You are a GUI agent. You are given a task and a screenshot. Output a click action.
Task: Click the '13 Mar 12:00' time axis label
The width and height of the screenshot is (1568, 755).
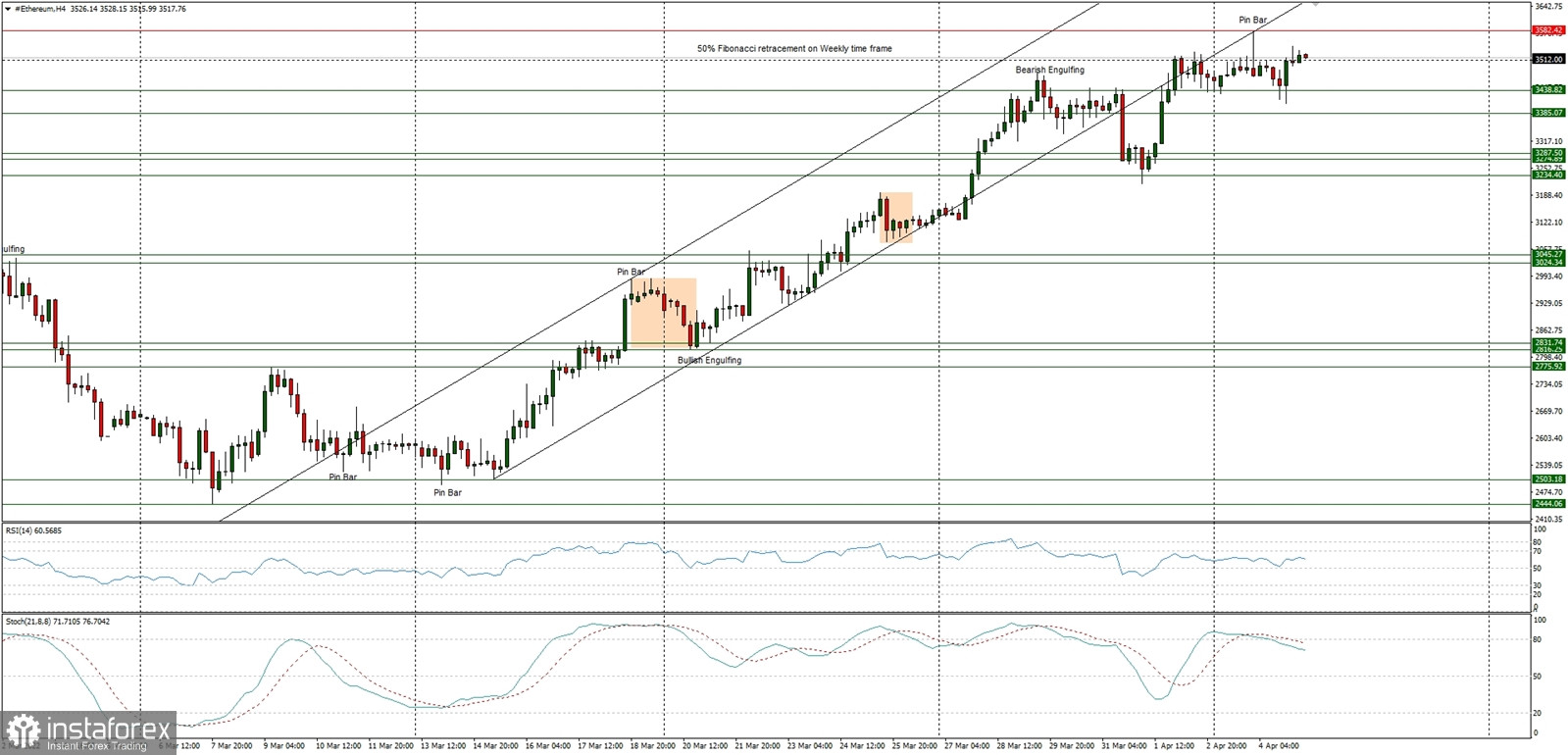[x=442, y=745]
